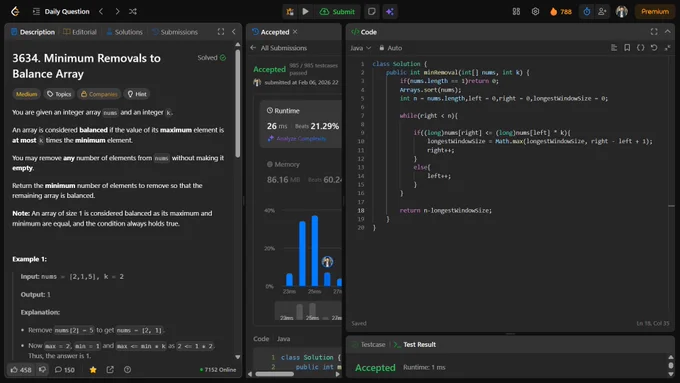The height and width of the screenshot is (383, 680).
Task: Click the debug icon beside Run
Action: click(x=290, y=12)
